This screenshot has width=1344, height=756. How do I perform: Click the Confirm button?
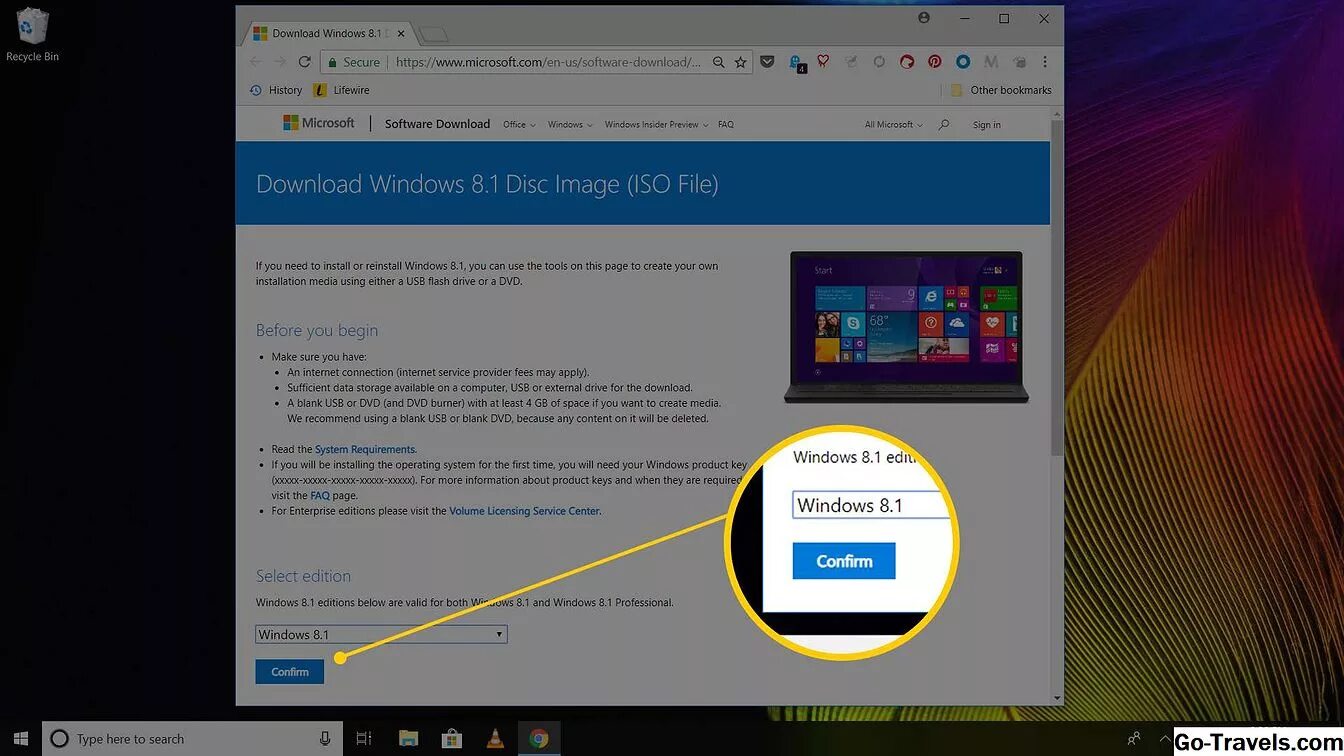pos(290,671)
